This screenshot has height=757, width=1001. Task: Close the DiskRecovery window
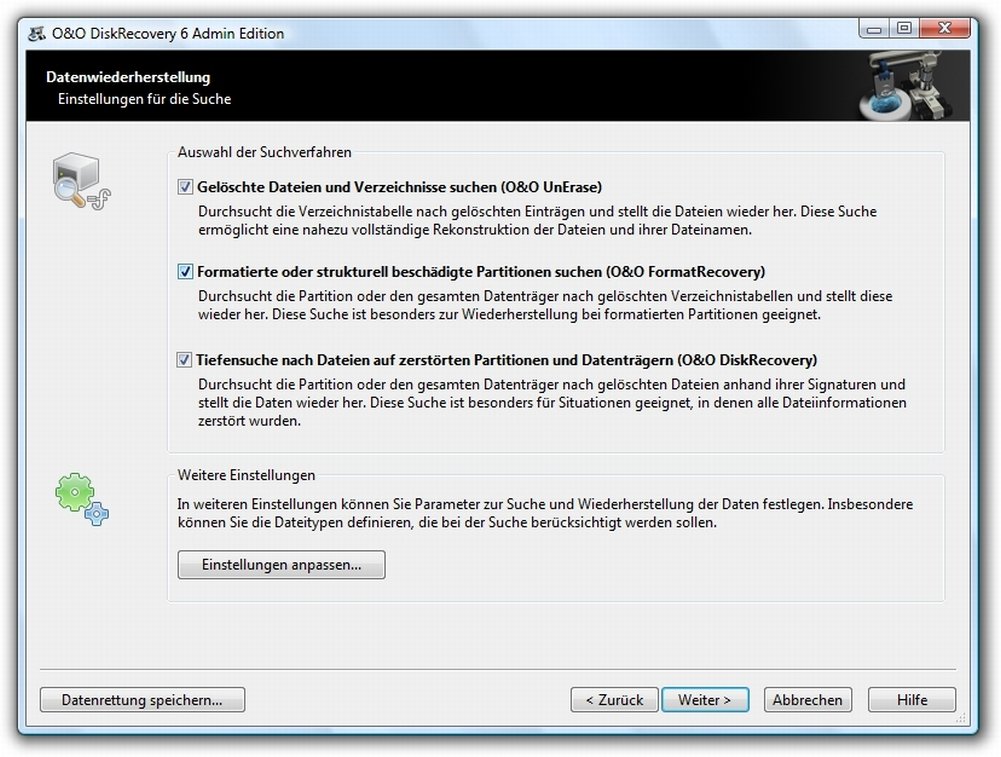(945, 29)
